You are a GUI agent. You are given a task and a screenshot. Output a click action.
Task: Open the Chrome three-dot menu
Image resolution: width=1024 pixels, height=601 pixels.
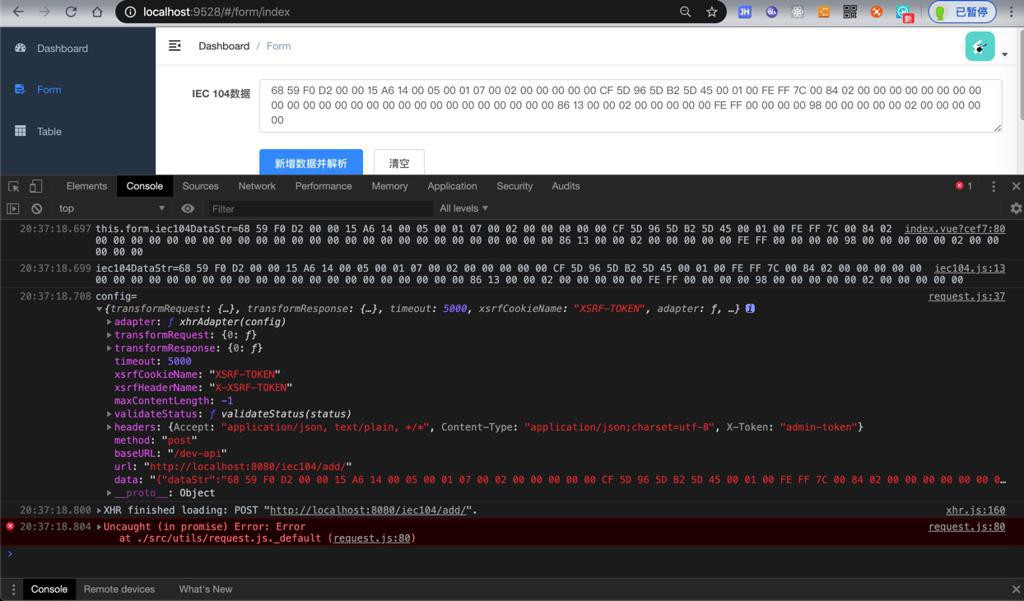pyautogui.click(x=1011, y=12)
